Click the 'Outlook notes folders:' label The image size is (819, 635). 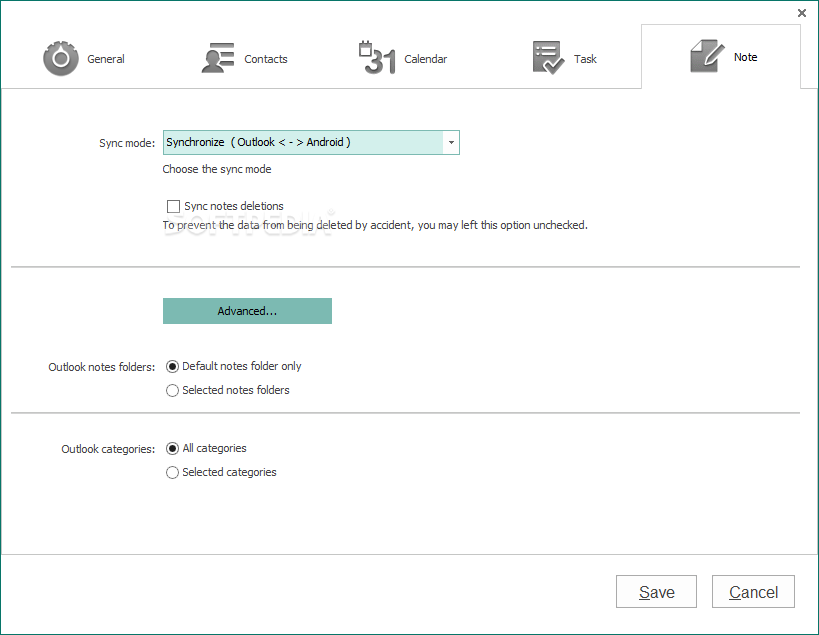102,367
